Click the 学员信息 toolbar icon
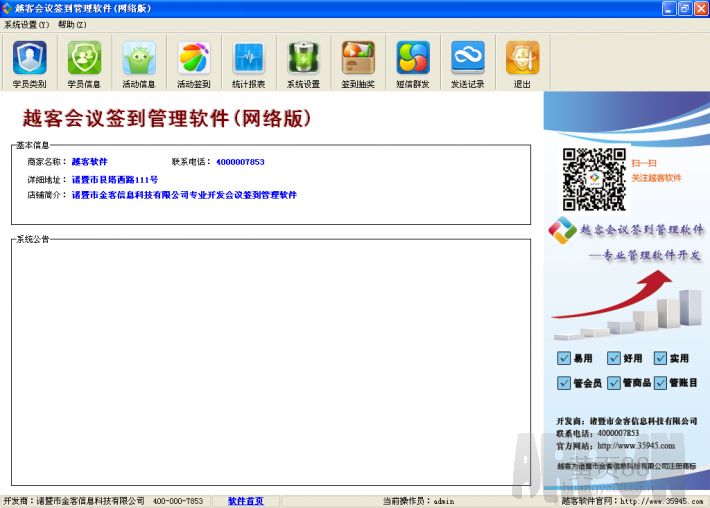This screenshot has height=508, width=710. click(84, 58)
